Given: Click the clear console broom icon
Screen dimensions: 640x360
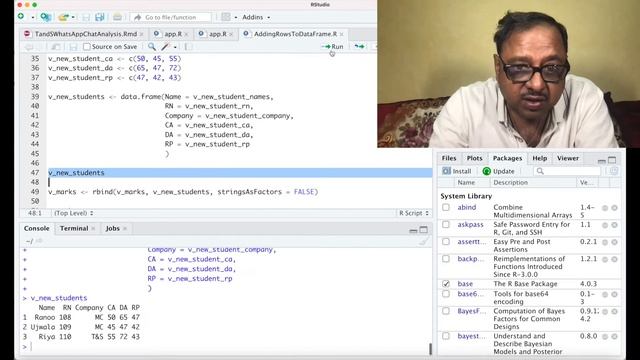Looking at the screenshot, I should [x=424, y=241].
